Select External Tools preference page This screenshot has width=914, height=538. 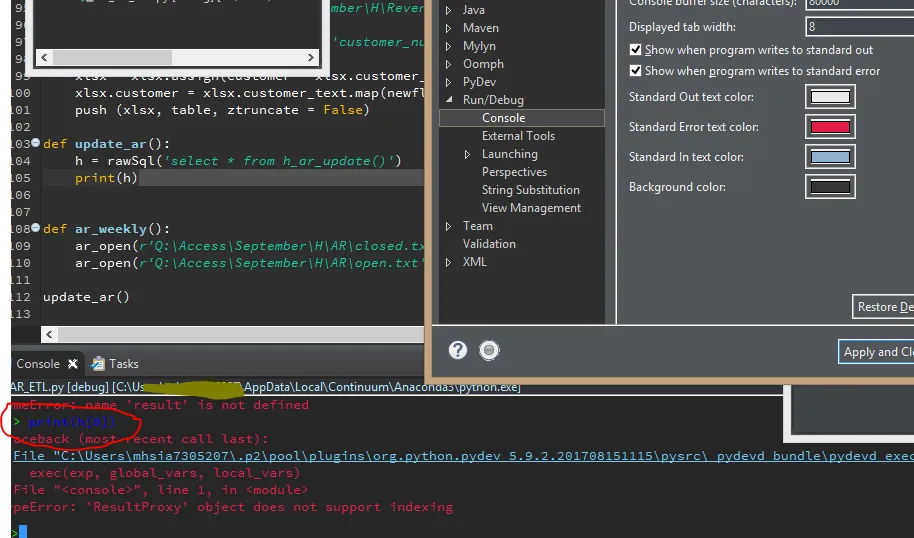518,136
